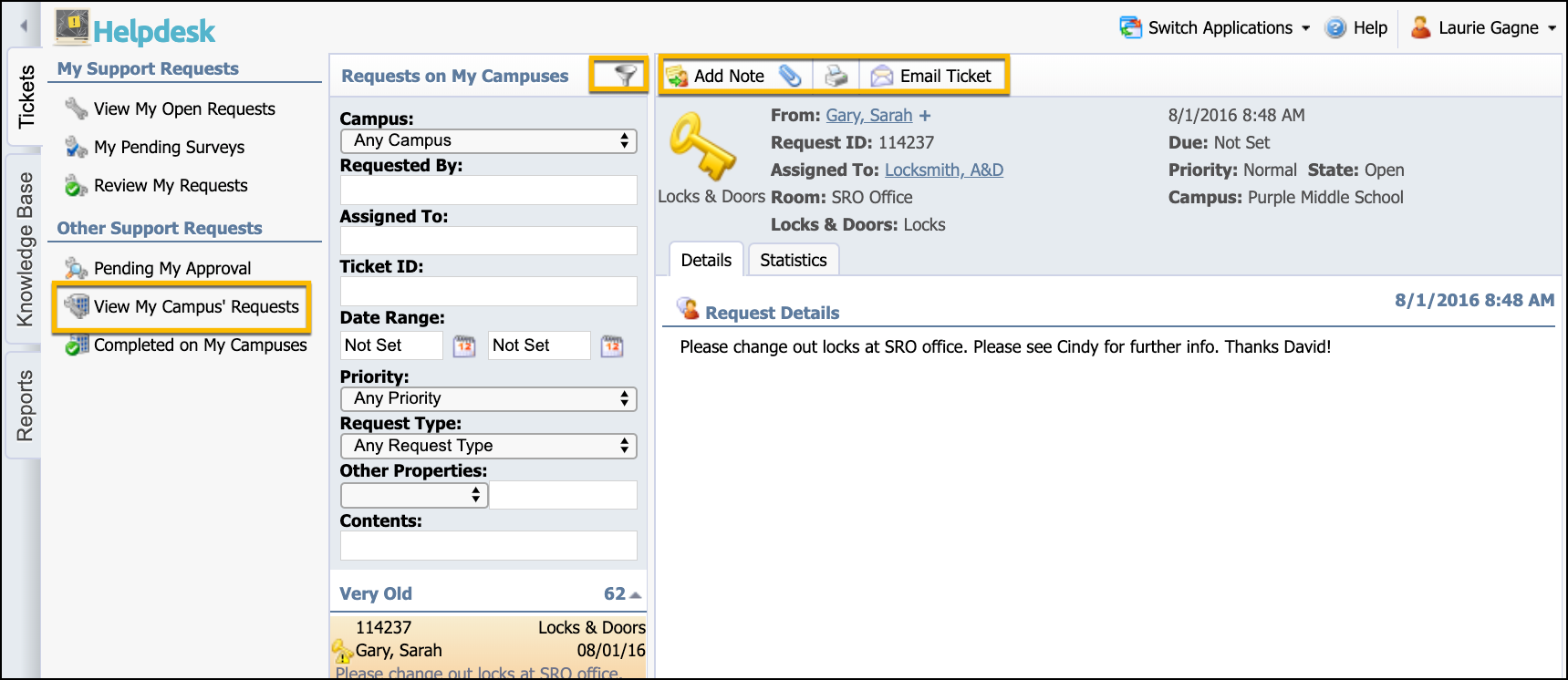
Task: Select View My Campus' Requests
Action: pyautogui.click(x=196, y=306)
